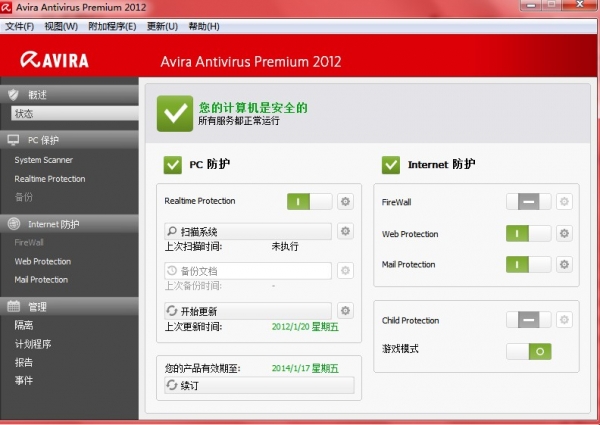Collapse the Internet 防护 sidebar section
The height and width of the screenshot is (425, 600).
(x=69, y=224)
